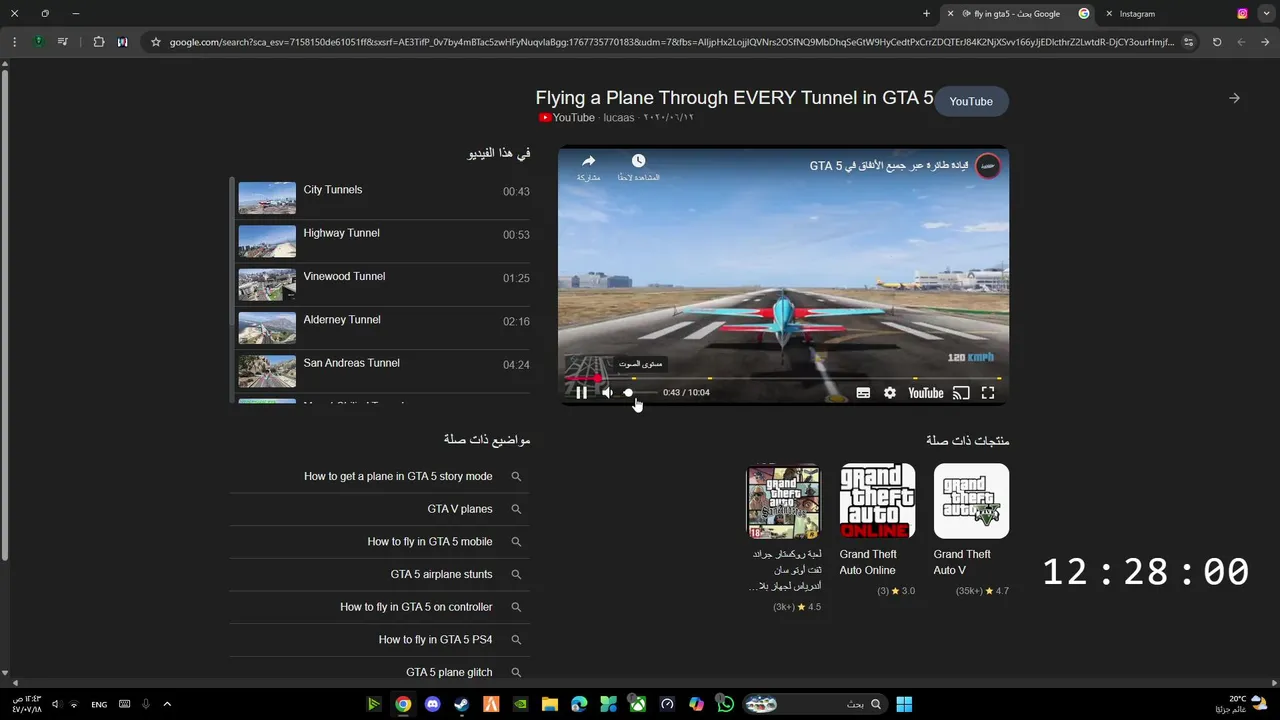Open Microsoft Edge from the taskbar
The width and height of the screenshot is (1280, 720).
coord(579,704)
